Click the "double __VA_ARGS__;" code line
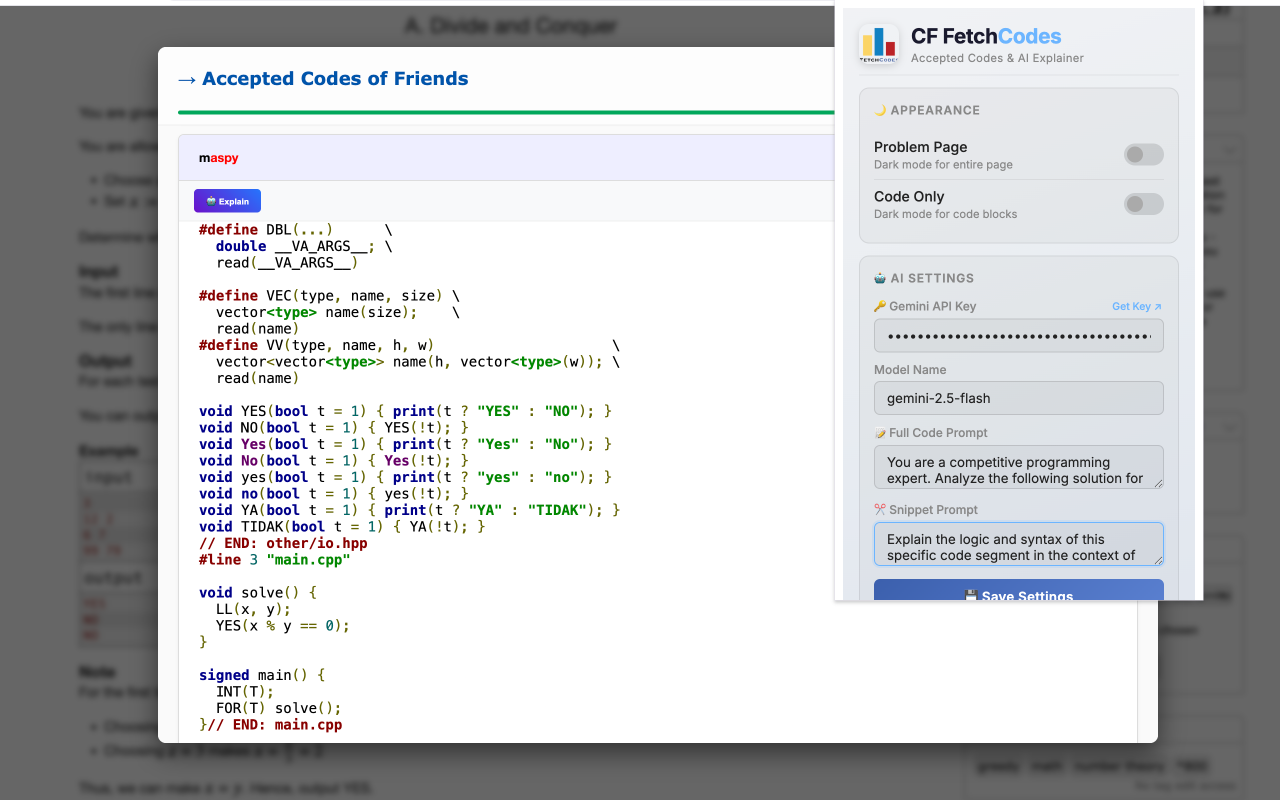The image size is (1280, 800). point(304,246)
